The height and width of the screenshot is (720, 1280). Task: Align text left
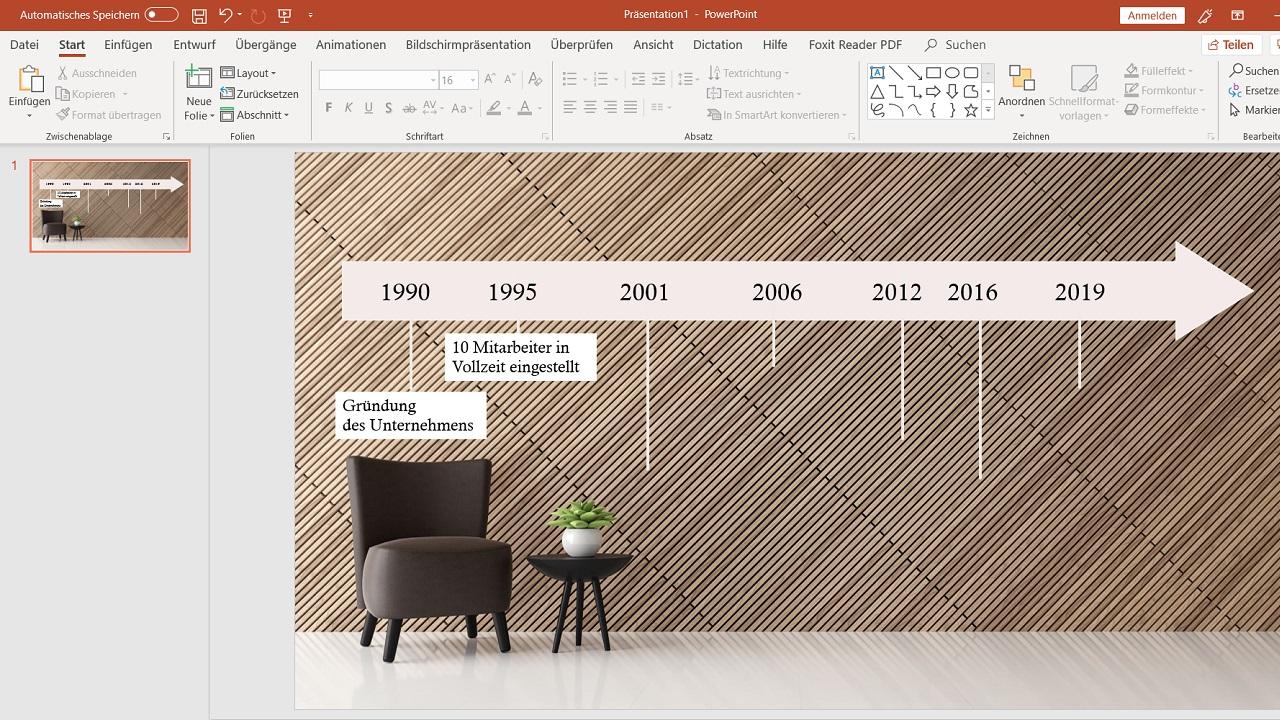point(569,107)
